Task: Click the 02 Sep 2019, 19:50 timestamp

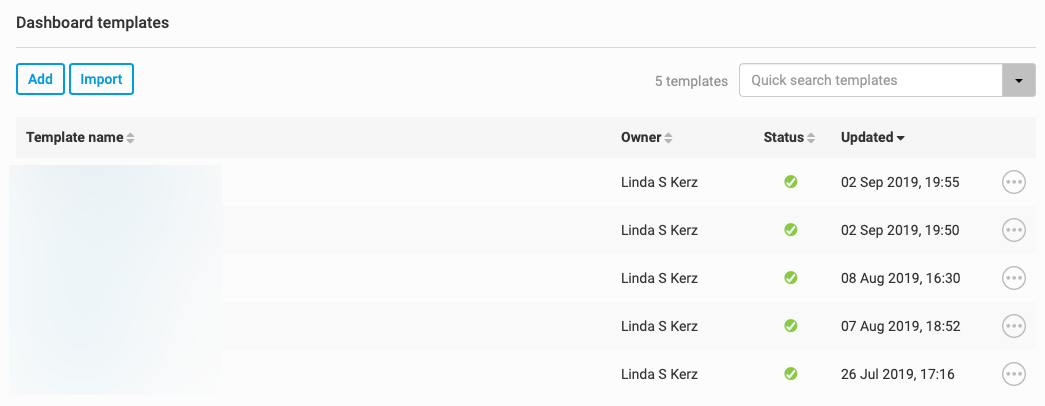Action: pos(900,230)
